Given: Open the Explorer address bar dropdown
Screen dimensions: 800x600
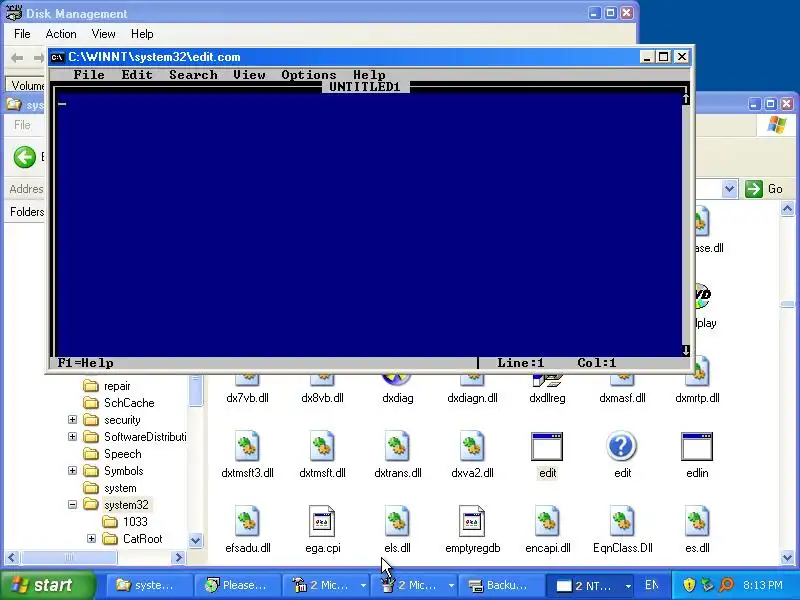Looking at the screenshot, I should pyautogui.click(x=730, y=189).
